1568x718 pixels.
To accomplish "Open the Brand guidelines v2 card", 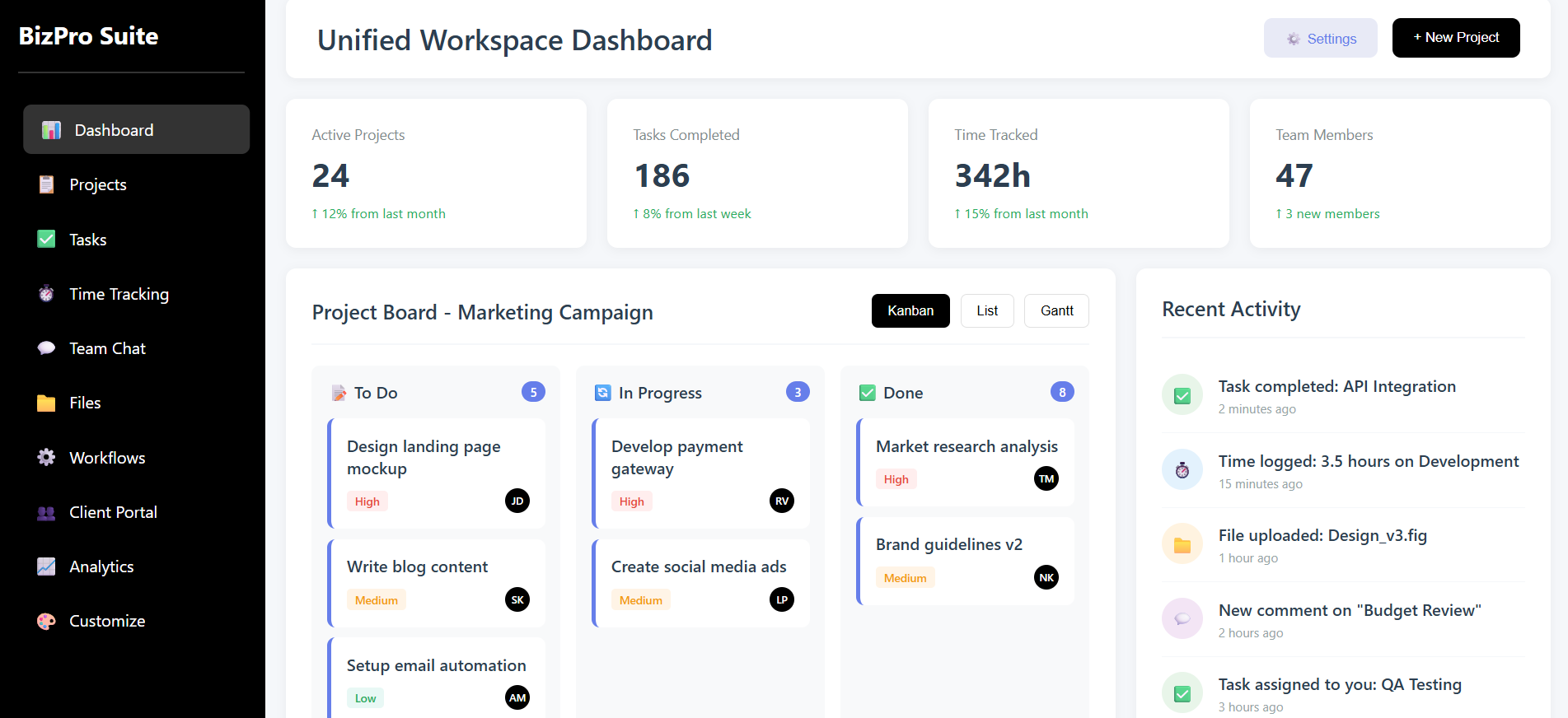I will (966, 561).
